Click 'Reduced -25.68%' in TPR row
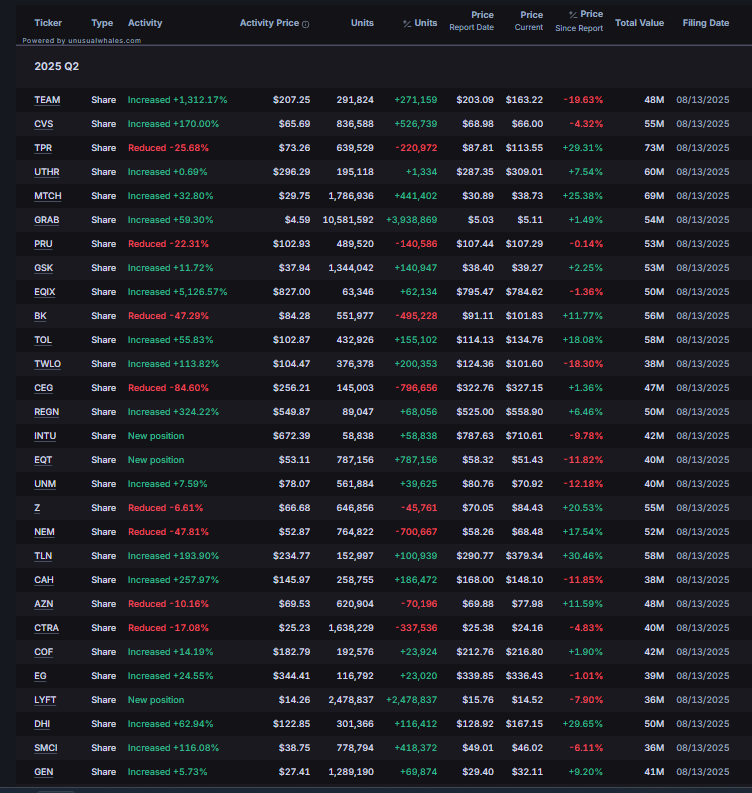The image size is (752, 793). tap(168, 148)
